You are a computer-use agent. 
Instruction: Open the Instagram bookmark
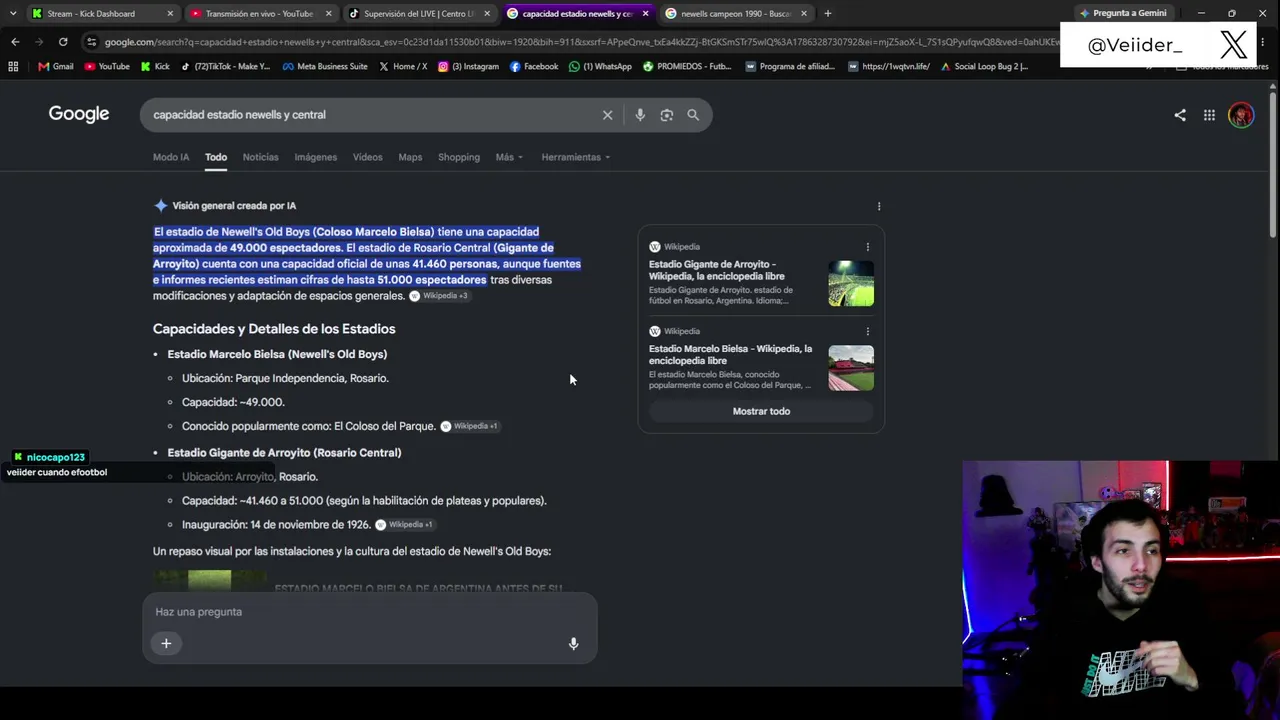coord(468,66)
